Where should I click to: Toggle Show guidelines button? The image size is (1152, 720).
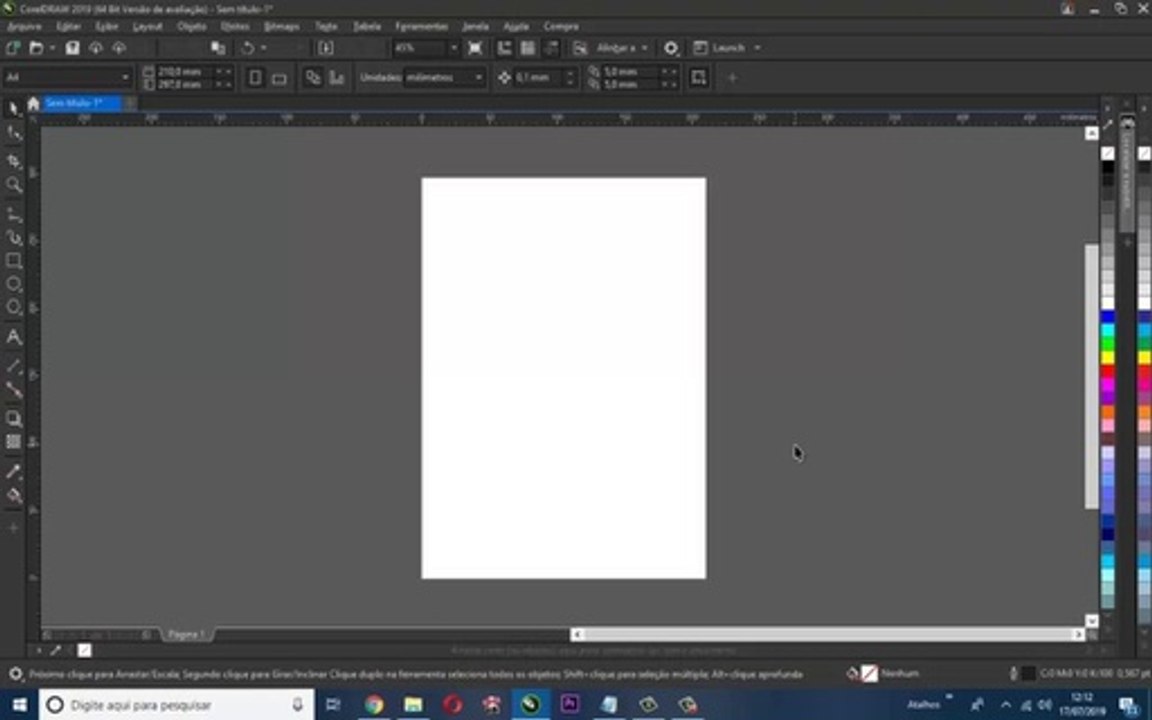tap(551, 48)
